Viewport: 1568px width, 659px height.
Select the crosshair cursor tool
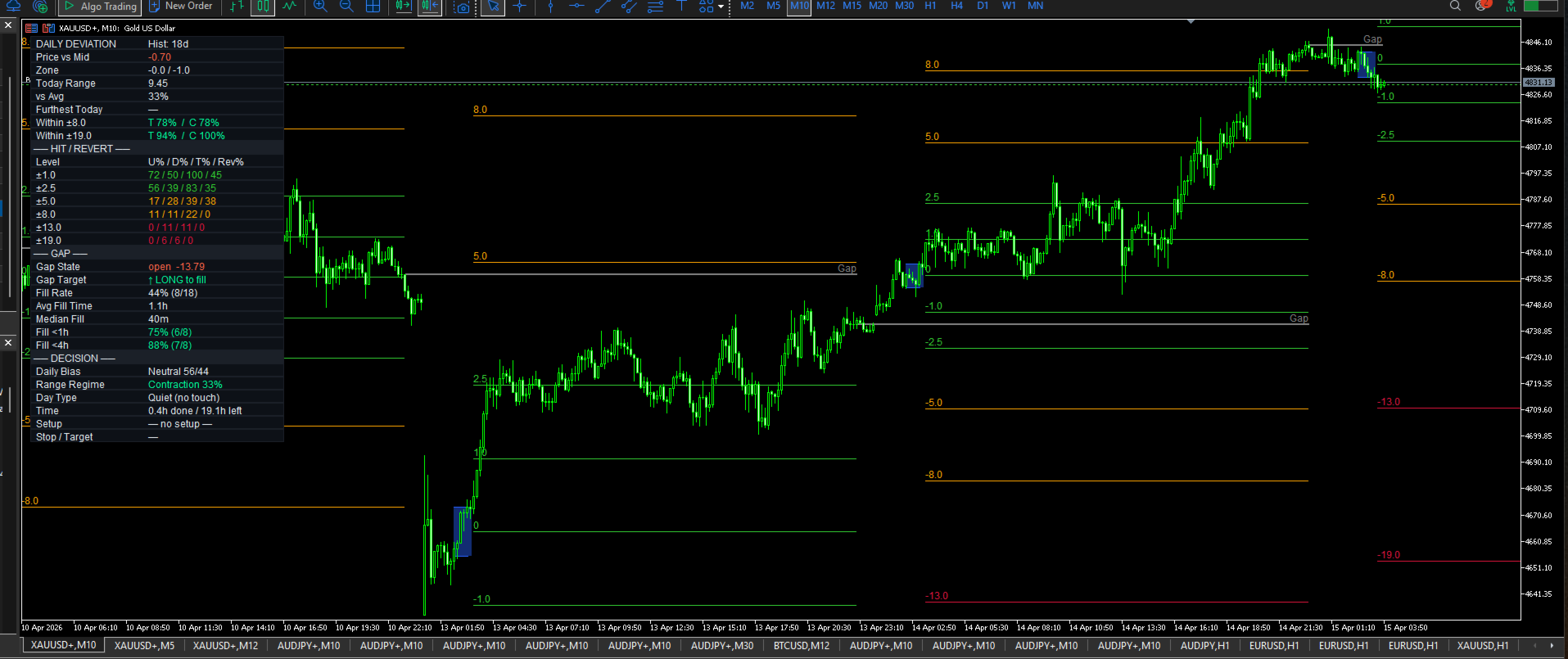(519, 7)
